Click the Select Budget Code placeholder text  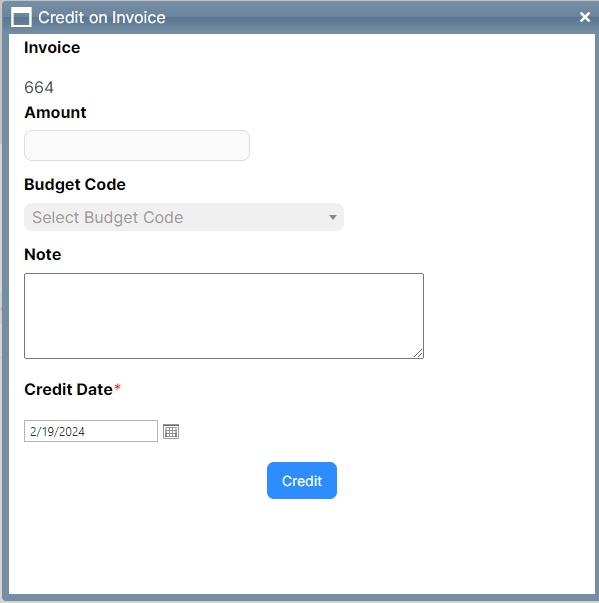pos(108,217)
